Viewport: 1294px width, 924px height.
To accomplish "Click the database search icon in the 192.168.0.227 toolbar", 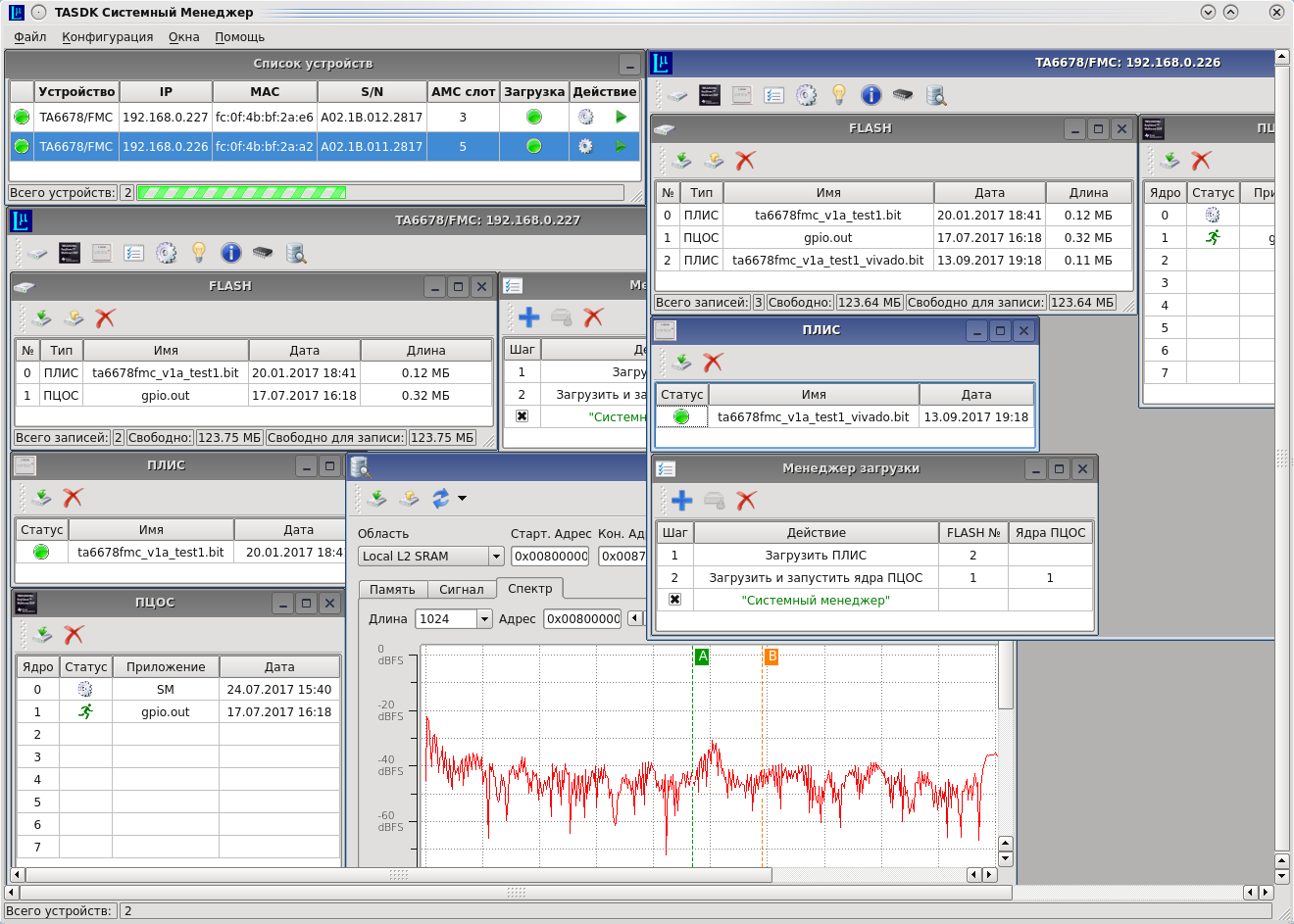I will pos(296,253).
